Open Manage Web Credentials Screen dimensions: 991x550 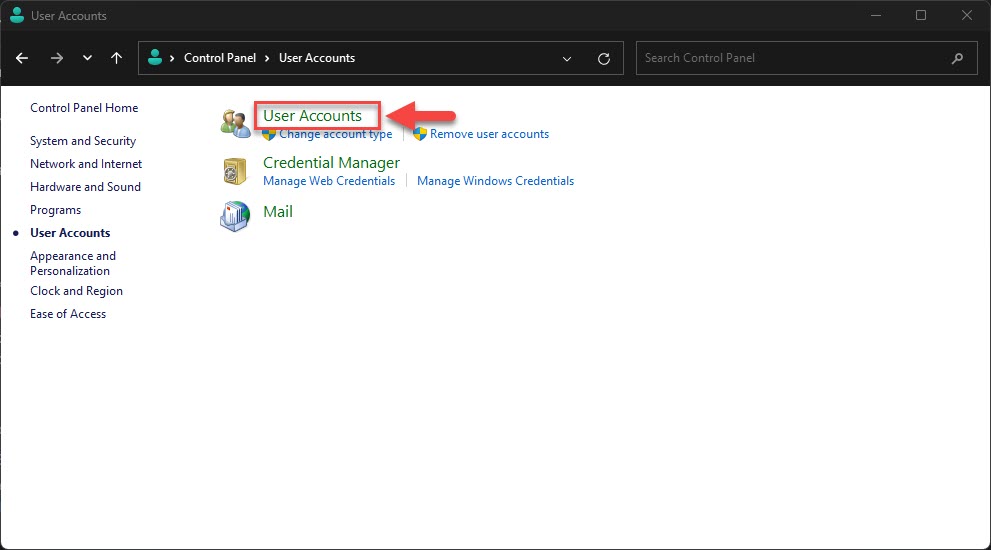pyautogui.click(x=329, y=181)
